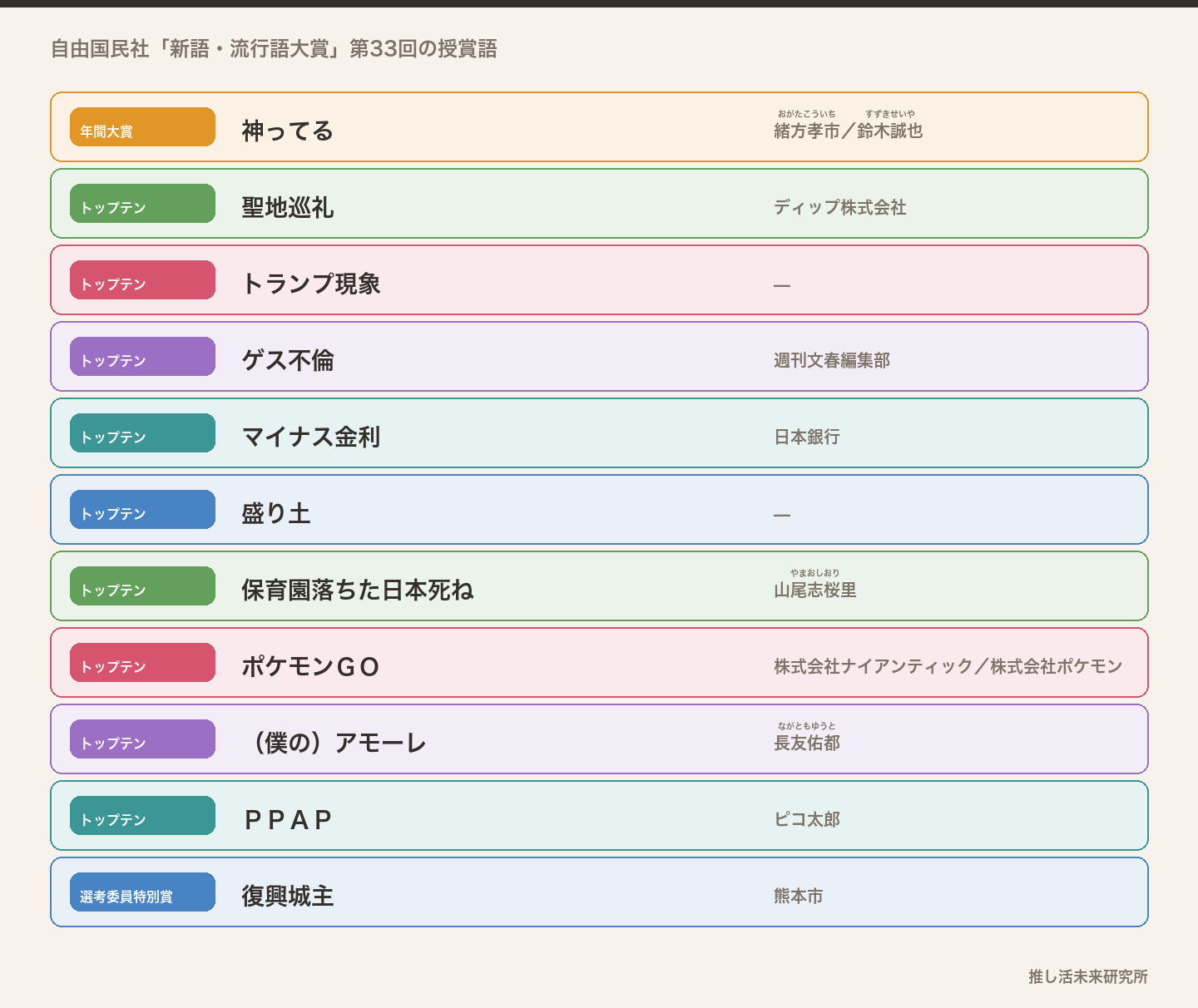Select the ＰＰＡＰ phrase
The image size is (1198, 1008).
coord(288,819)
